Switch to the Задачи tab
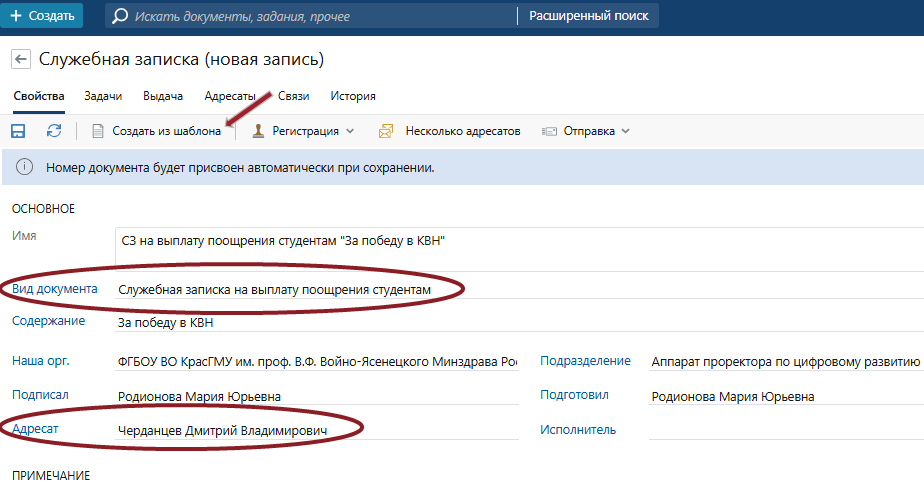 tap(103, 97)
